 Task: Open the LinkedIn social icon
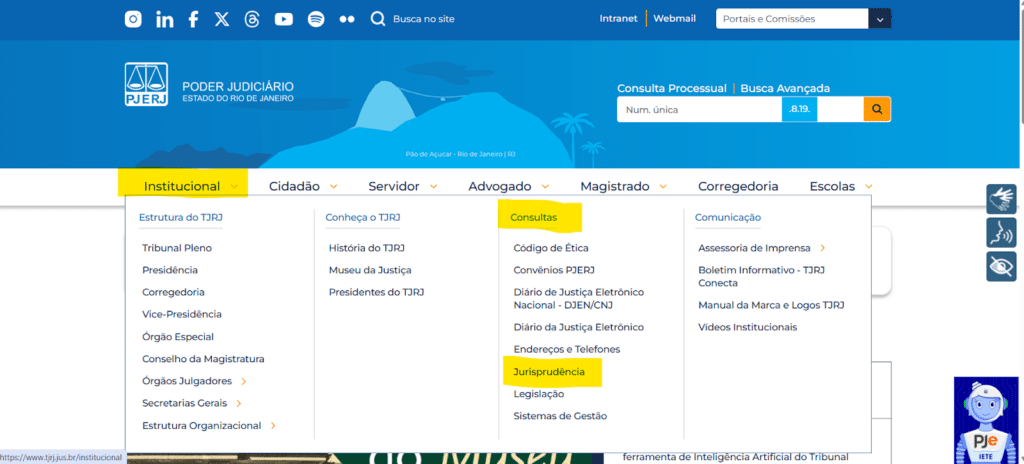click(164, 19)
